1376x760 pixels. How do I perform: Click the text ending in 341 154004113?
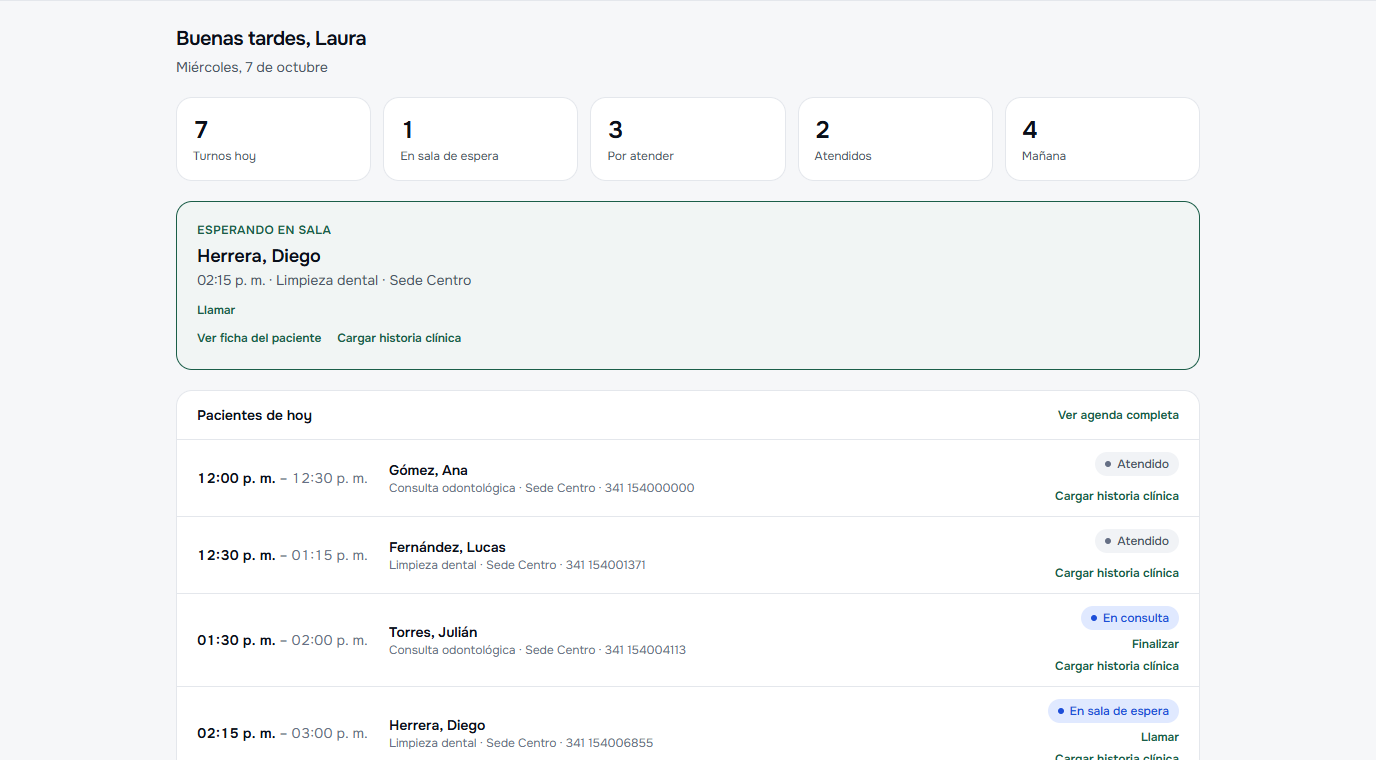click(537, 650)
